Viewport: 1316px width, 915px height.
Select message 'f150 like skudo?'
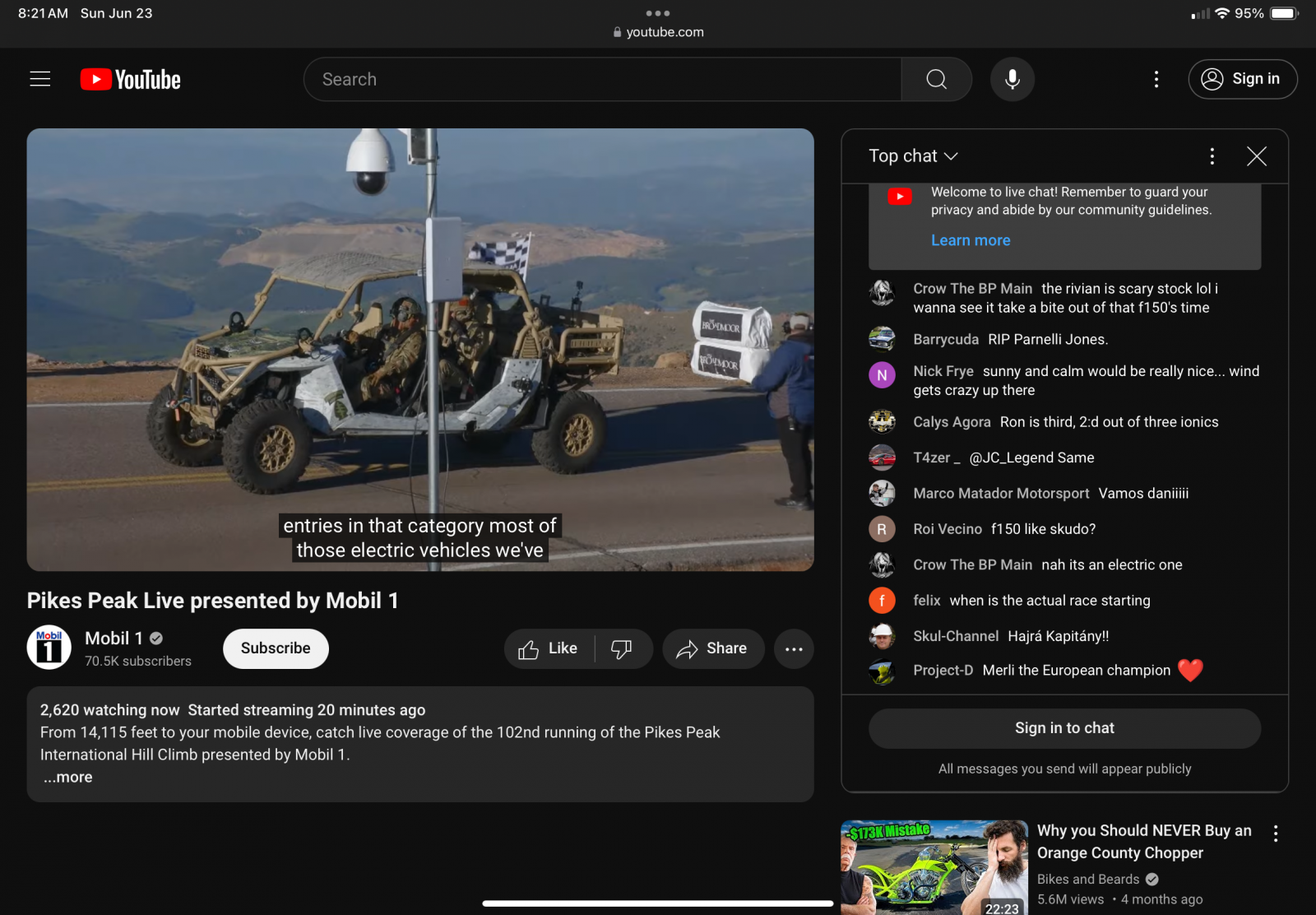tap(1043, 529)
